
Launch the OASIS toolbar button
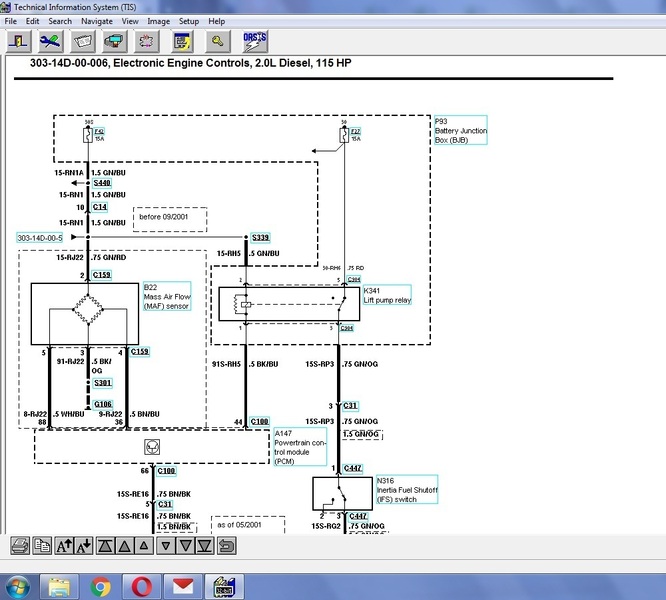(253, 41)
